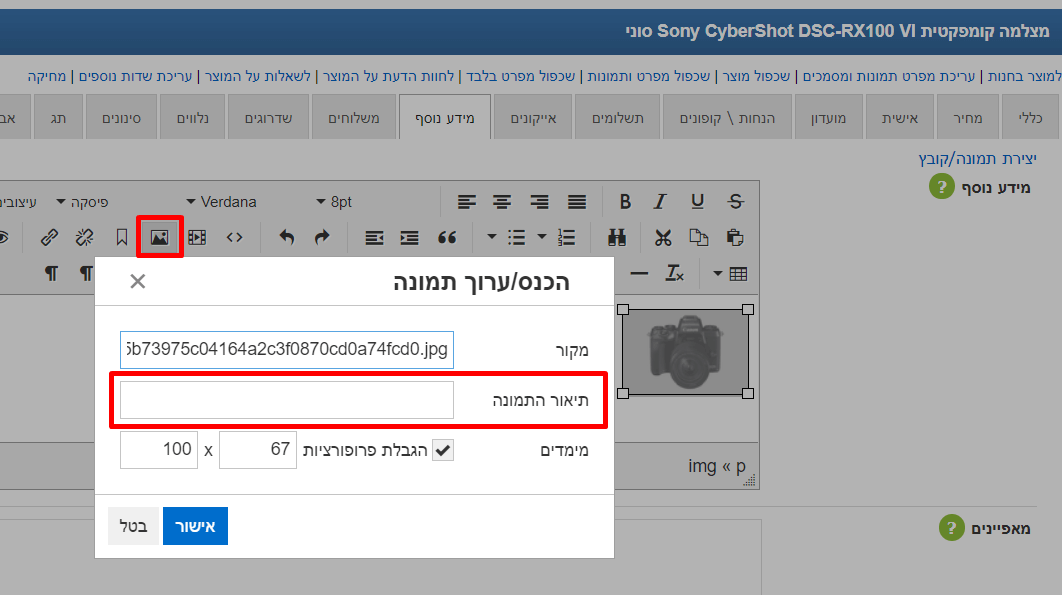Click the undo arrow icon
Viewport: 1062px width, 595px height.
(286, 237)
